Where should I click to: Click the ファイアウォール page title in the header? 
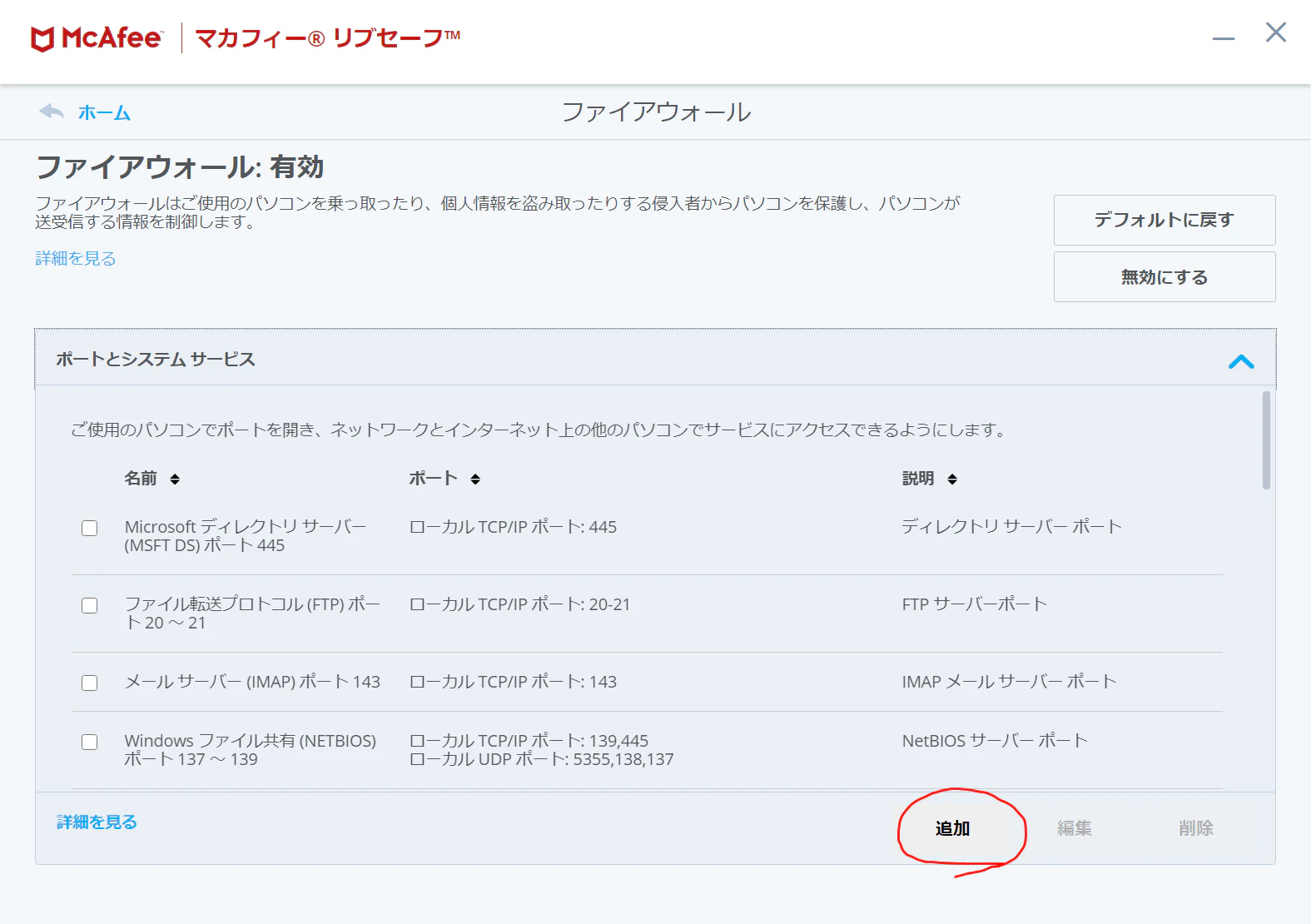pyautogui.click(x=656, y=112)
